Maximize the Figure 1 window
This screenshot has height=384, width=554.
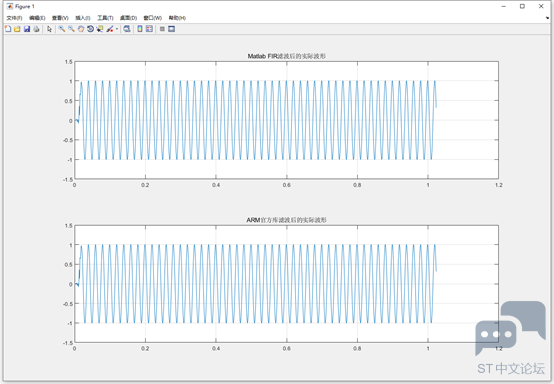[x=522, y=6]
